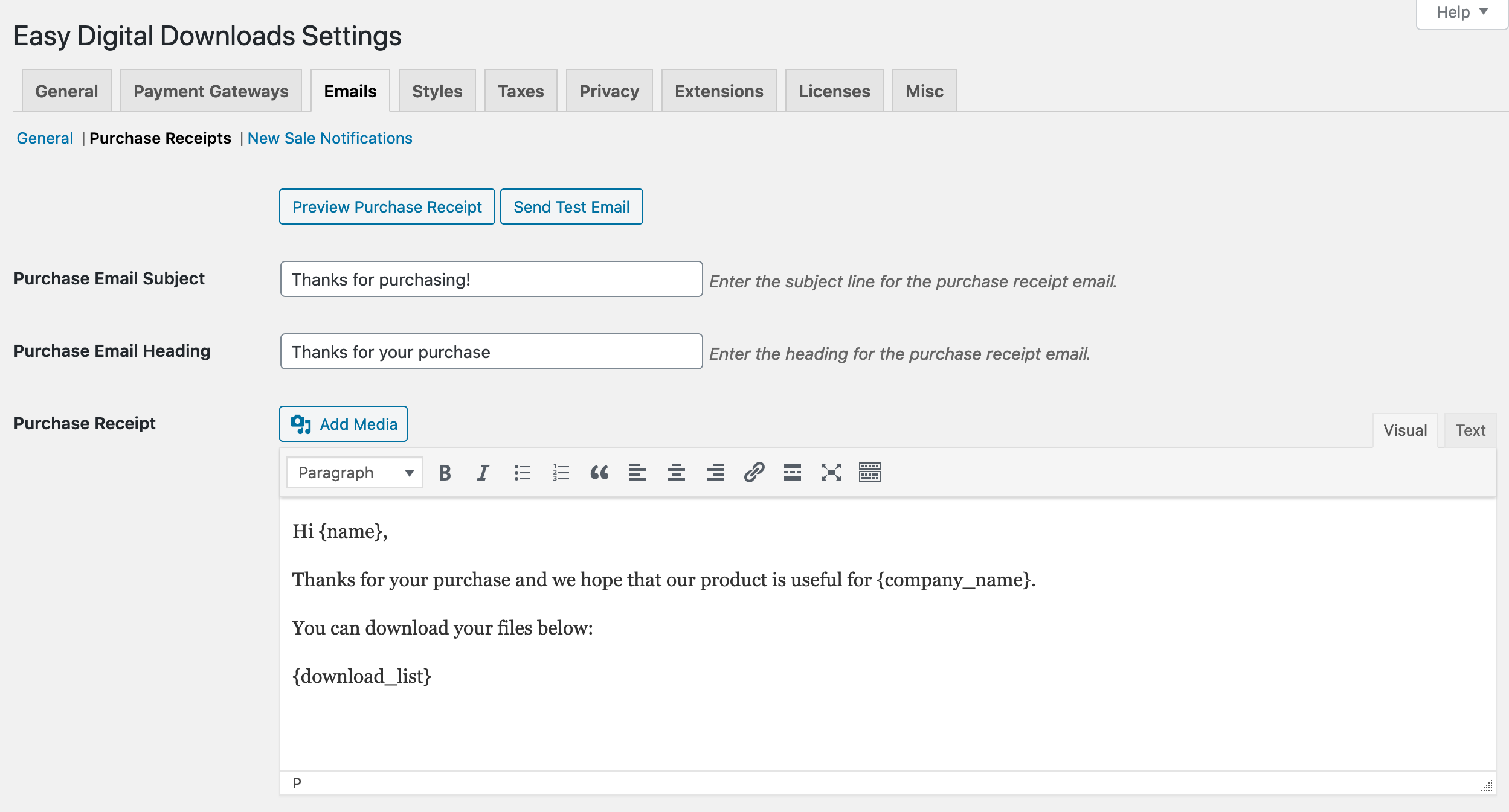
Task: Apply blockquote formatting
Action: (599, 473)
